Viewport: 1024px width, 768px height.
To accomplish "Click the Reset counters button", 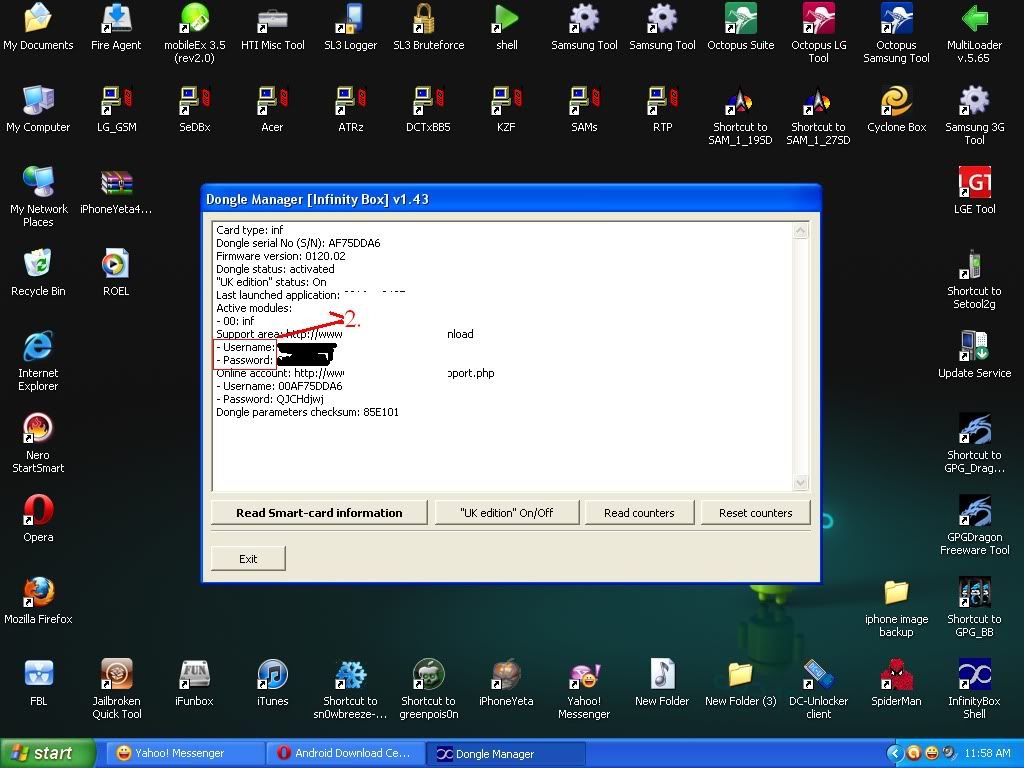I will (756, 513).
